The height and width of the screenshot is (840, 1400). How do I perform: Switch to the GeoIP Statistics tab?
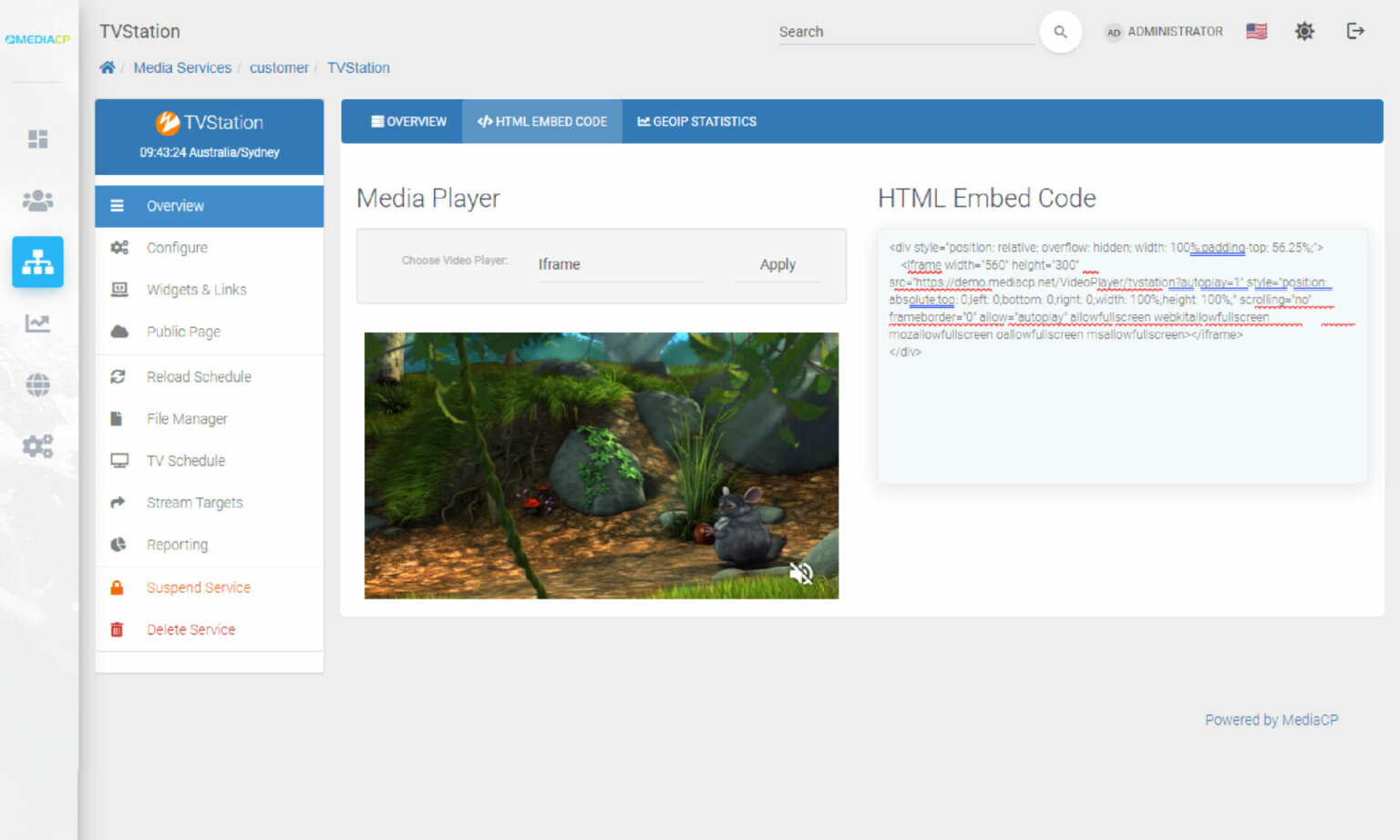point(696,121)
